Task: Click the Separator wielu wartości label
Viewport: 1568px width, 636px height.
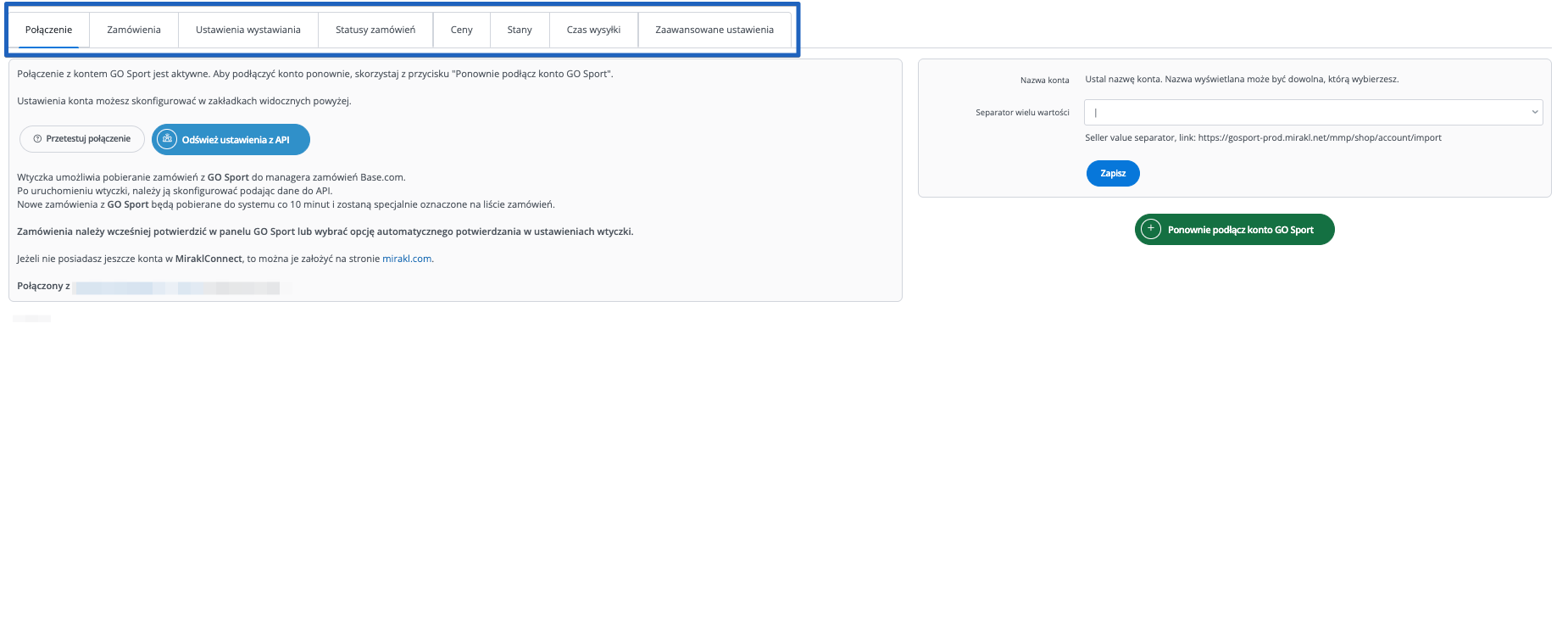Action: click(1022, 113)
